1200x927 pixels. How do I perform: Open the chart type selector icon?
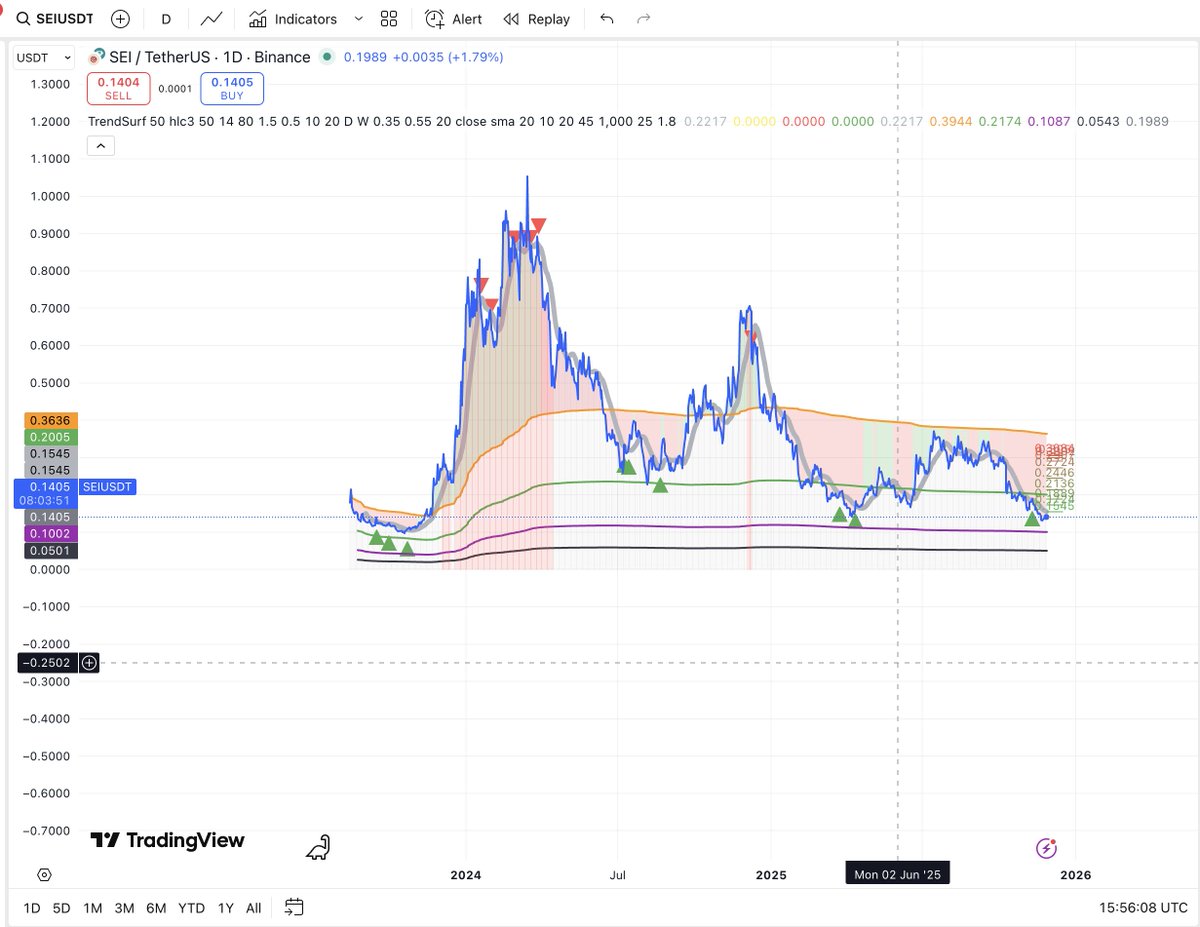212,18
